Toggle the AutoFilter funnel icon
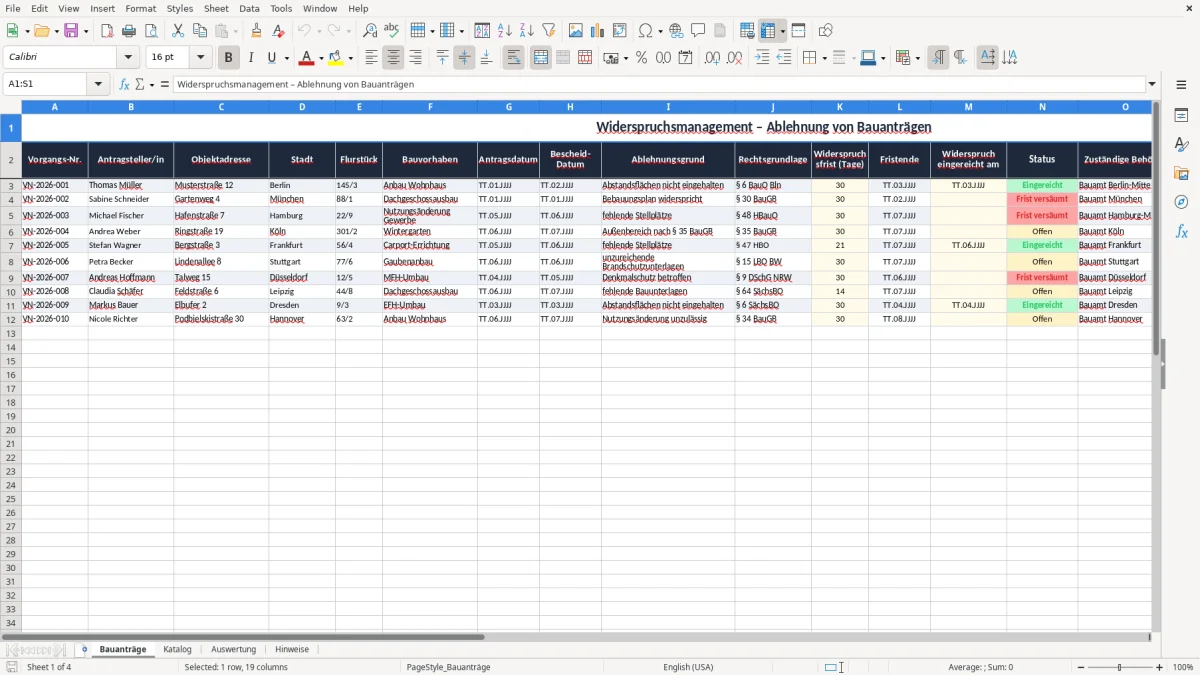 tap(548, 31)
